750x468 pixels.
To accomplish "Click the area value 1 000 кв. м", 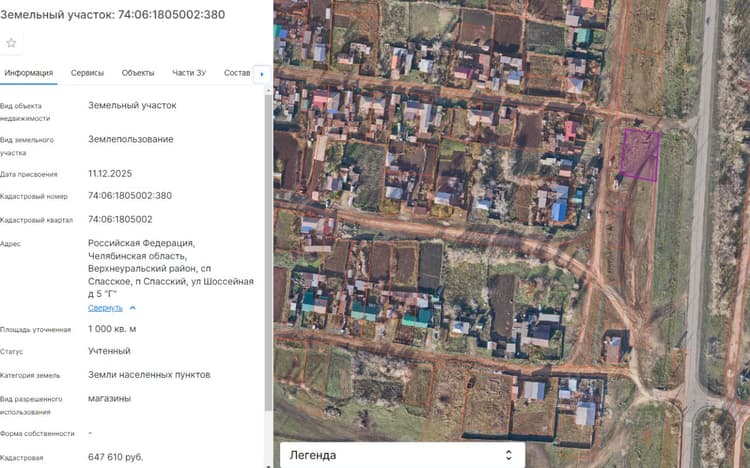I will click(x=112, y=329).
